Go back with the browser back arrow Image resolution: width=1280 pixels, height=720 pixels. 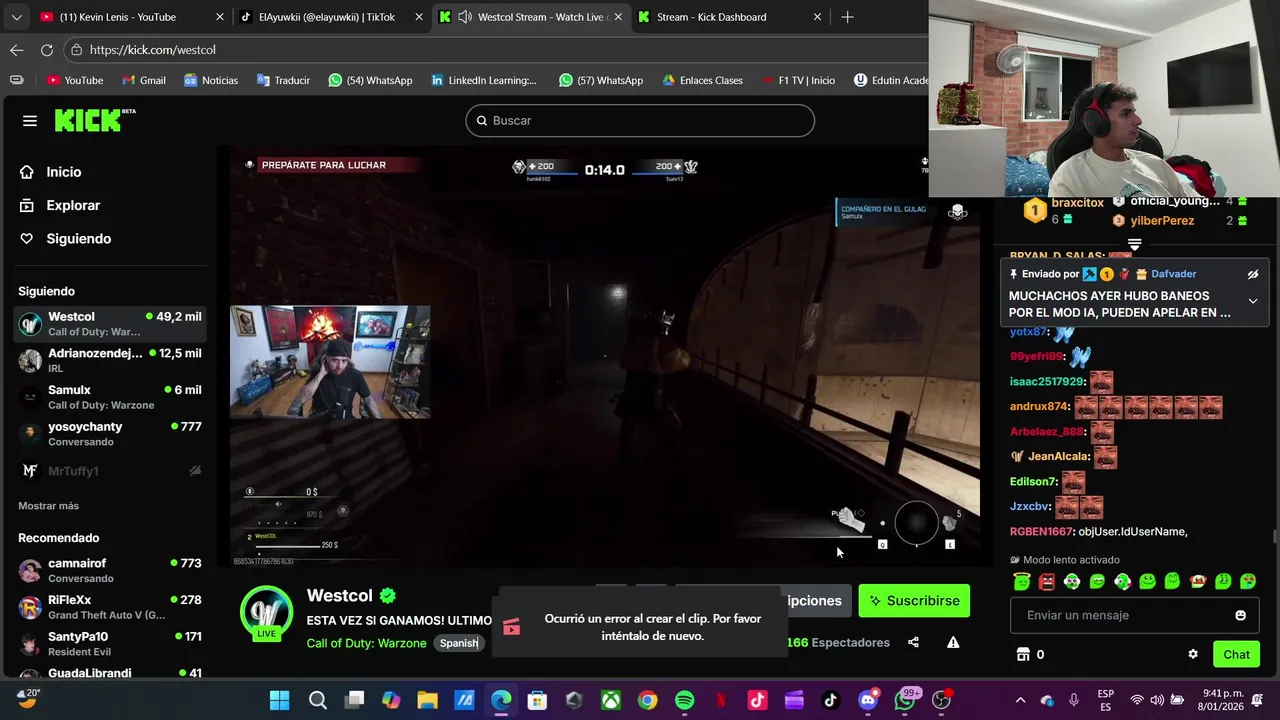coord(17,50)
